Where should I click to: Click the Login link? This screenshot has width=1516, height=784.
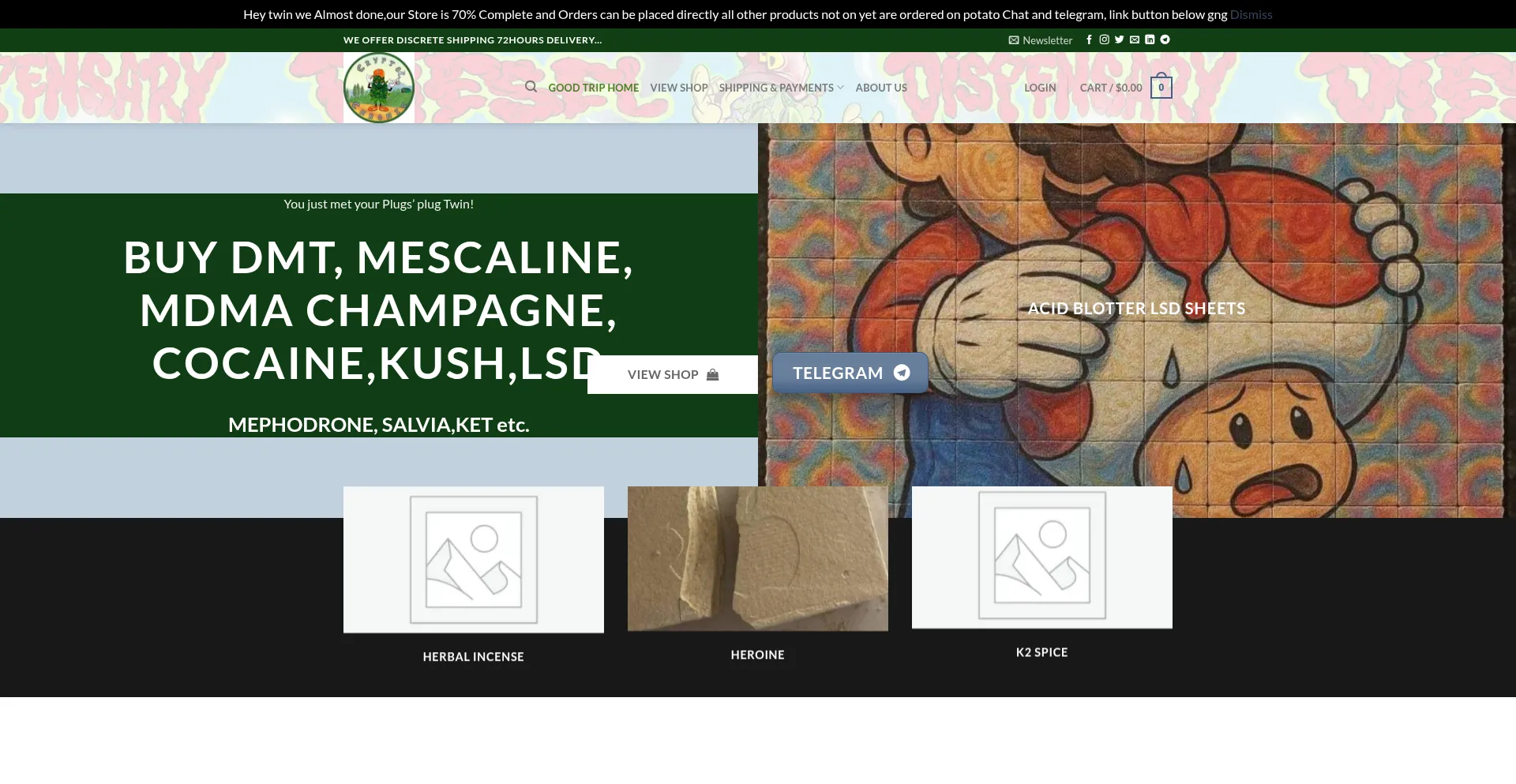pyautogui.click(x=1040, y=88)
